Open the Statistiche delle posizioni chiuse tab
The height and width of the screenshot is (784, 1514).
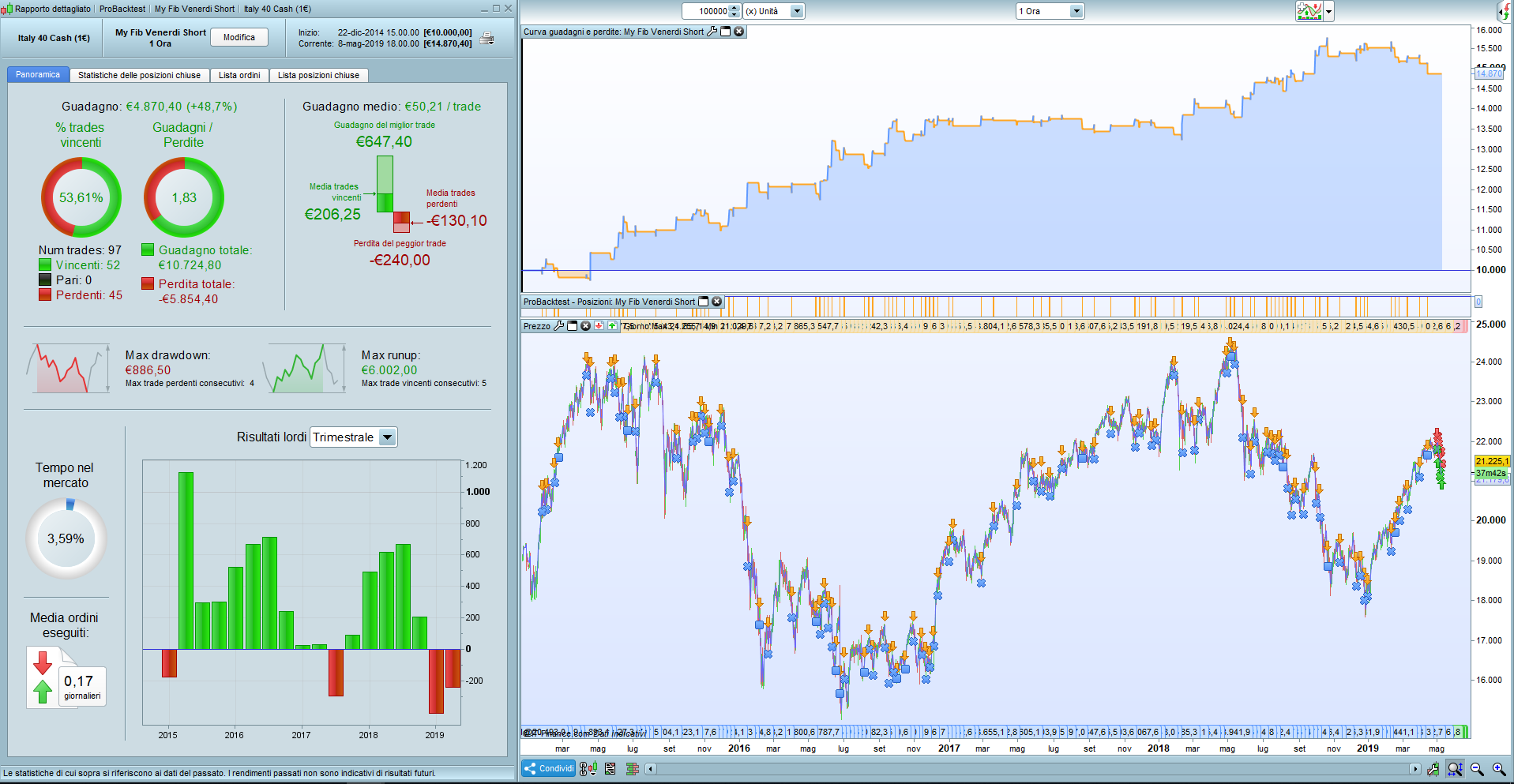click(139, 75)
